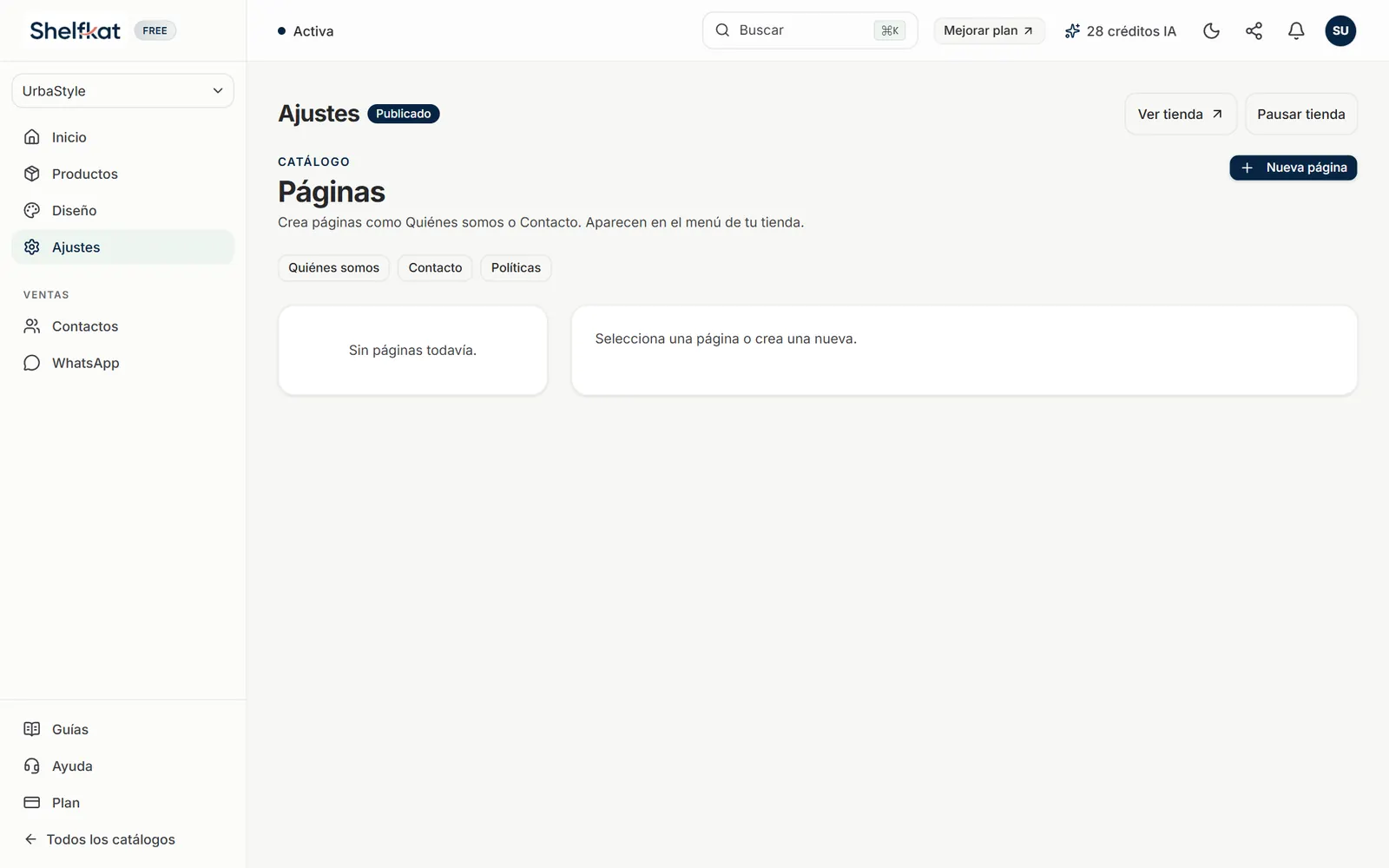The image size is (1389, 868).
Task: Open the SU user avatar menu
Action: click(x=1340, y=31)
